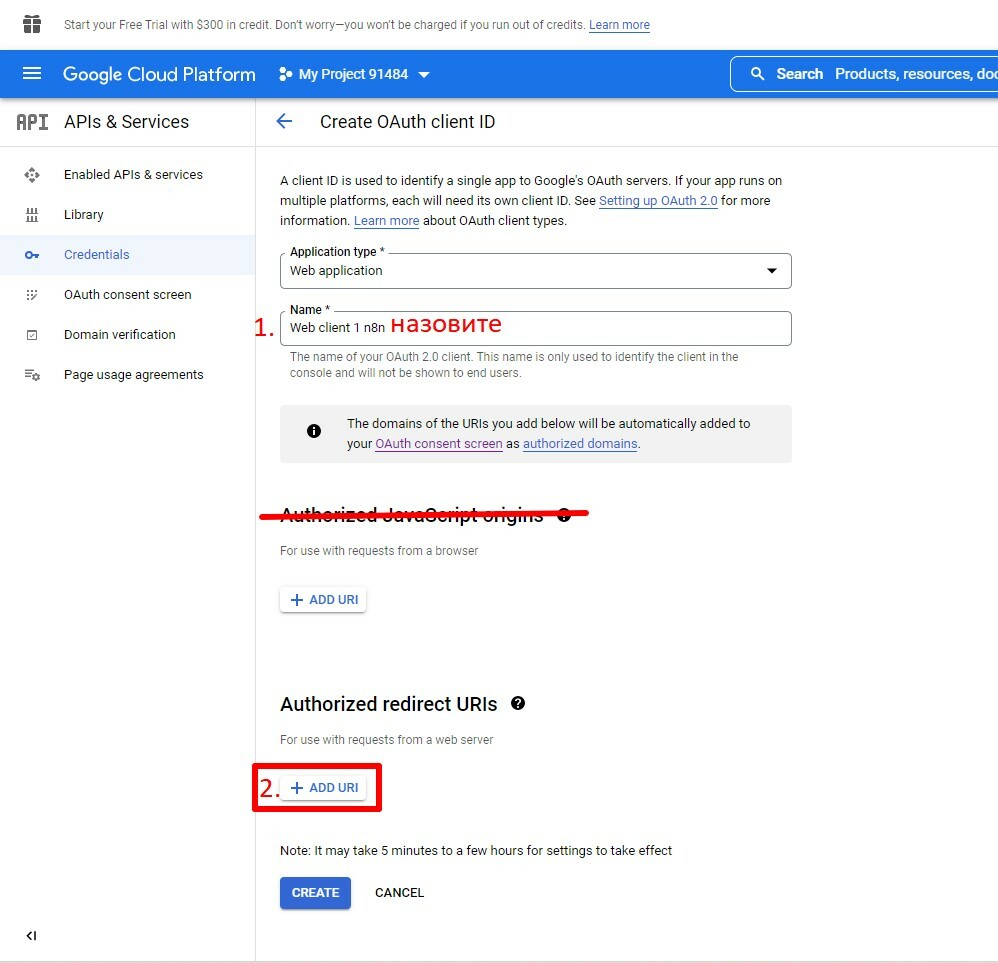Open help for Authorized JavaScript origins
Screen dimensions: 998x963
point(564,515)
